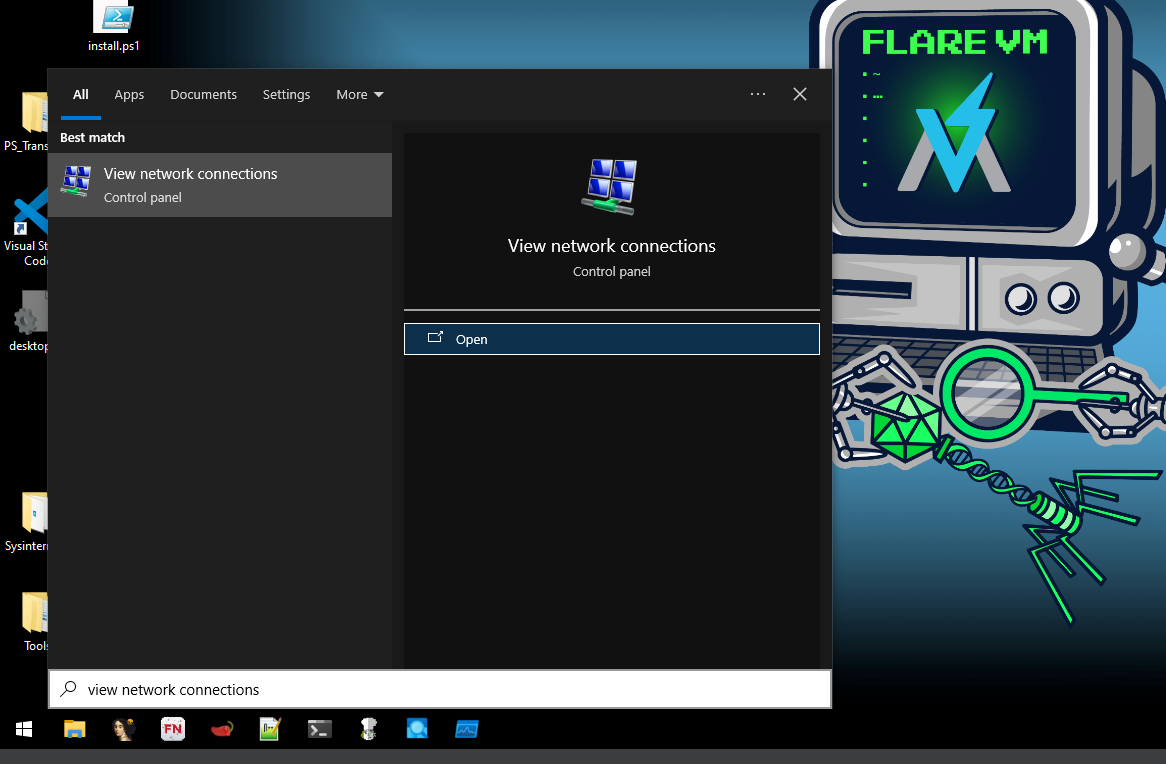Viewport: 1166px width, 764px height.
Task: Launch the FN FakeNet taskbar icon
Action: coord(173,729)
